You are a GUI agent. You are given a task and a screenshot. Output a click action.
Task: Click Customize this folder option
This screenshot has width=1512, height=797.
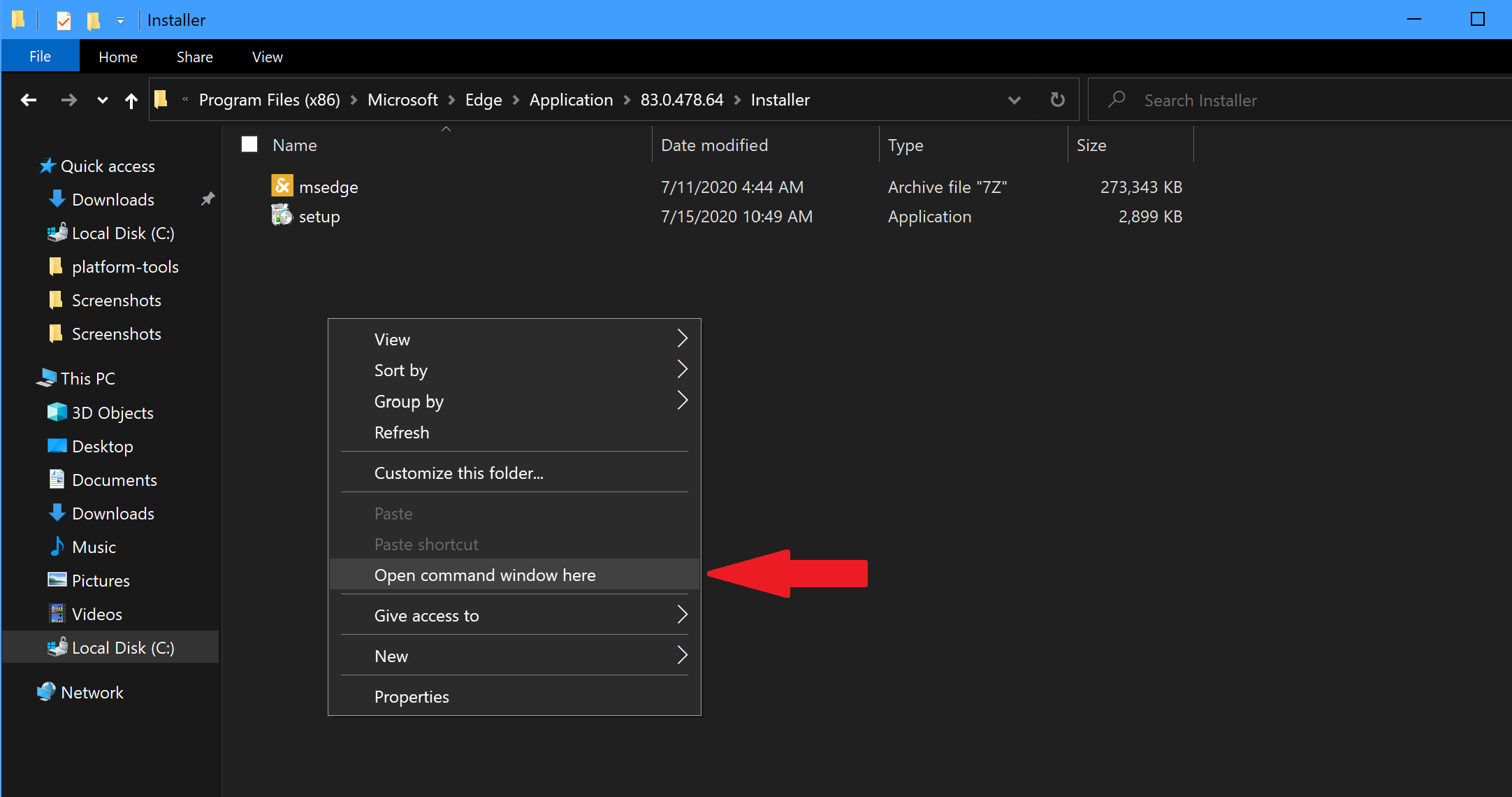tap(458, 472)
